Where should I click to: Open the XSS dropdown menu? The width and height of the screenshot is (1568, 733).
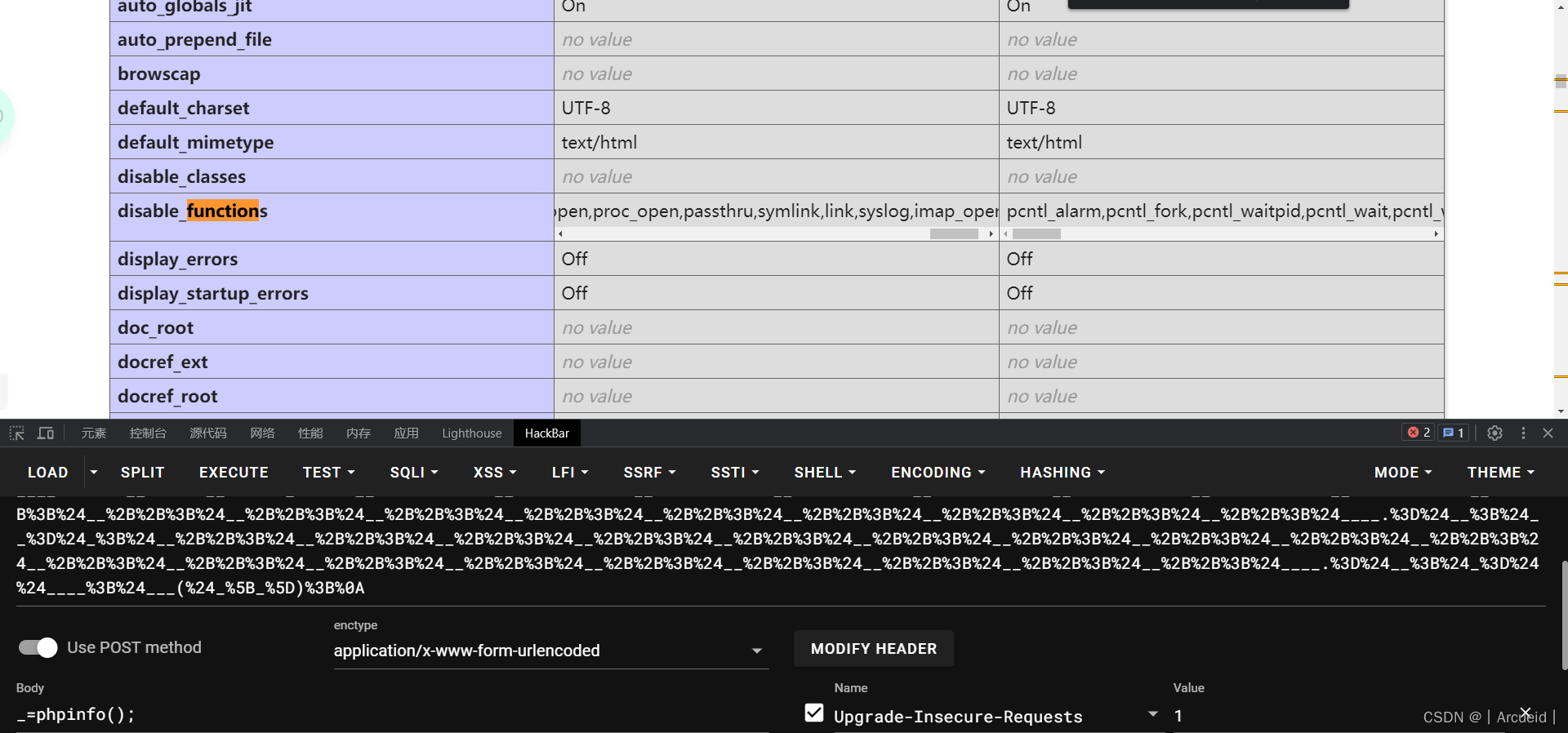click(495, 472)
